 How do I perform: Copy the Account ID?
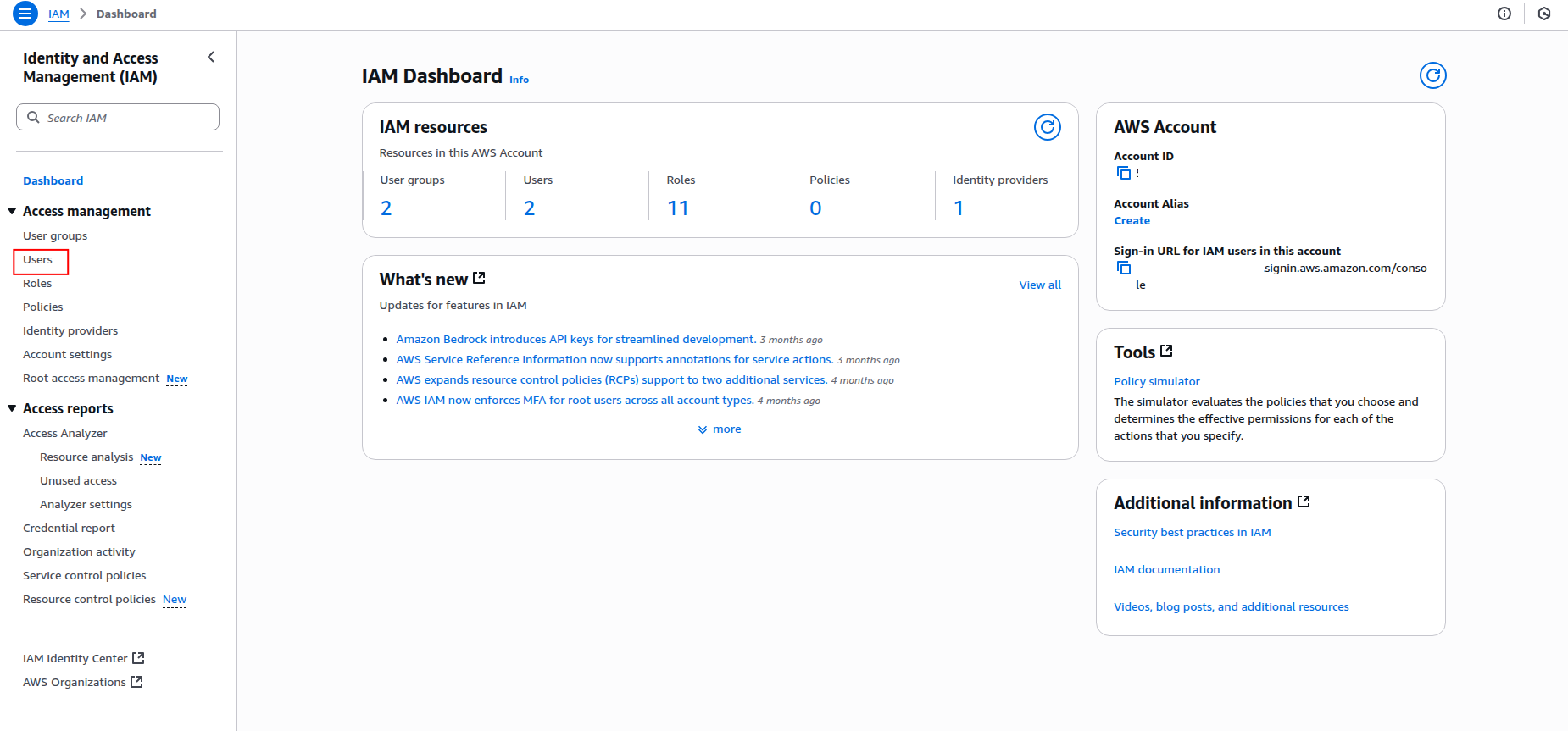pos(1124,174)
